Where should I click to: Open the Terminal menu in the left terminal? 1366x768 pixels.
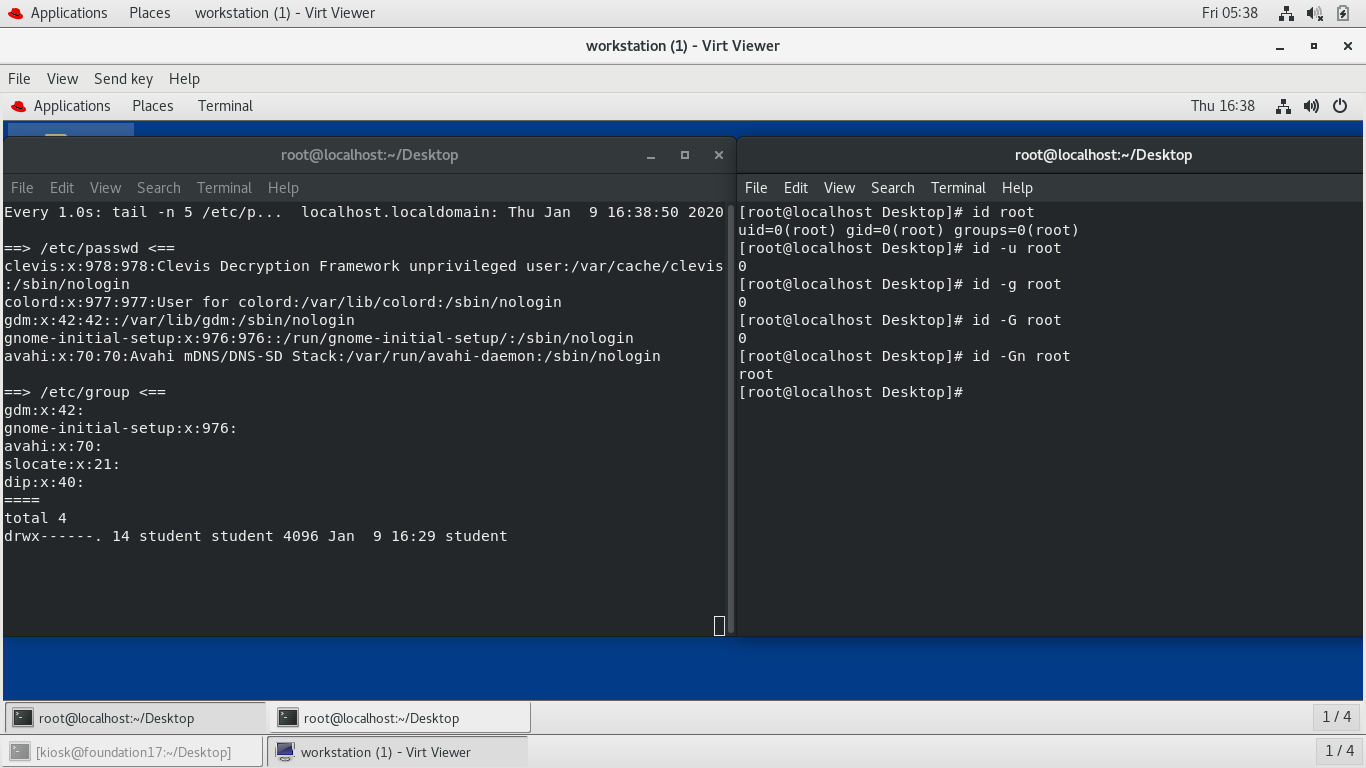(x=224, y=188)
